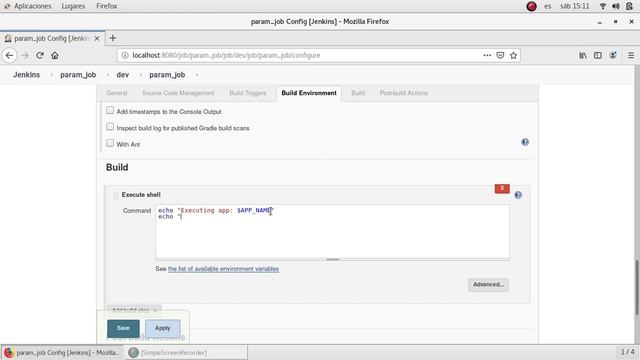640x360 pixels.
Task: Open help for Execute shell step
Action: click(x=518, y=195)
